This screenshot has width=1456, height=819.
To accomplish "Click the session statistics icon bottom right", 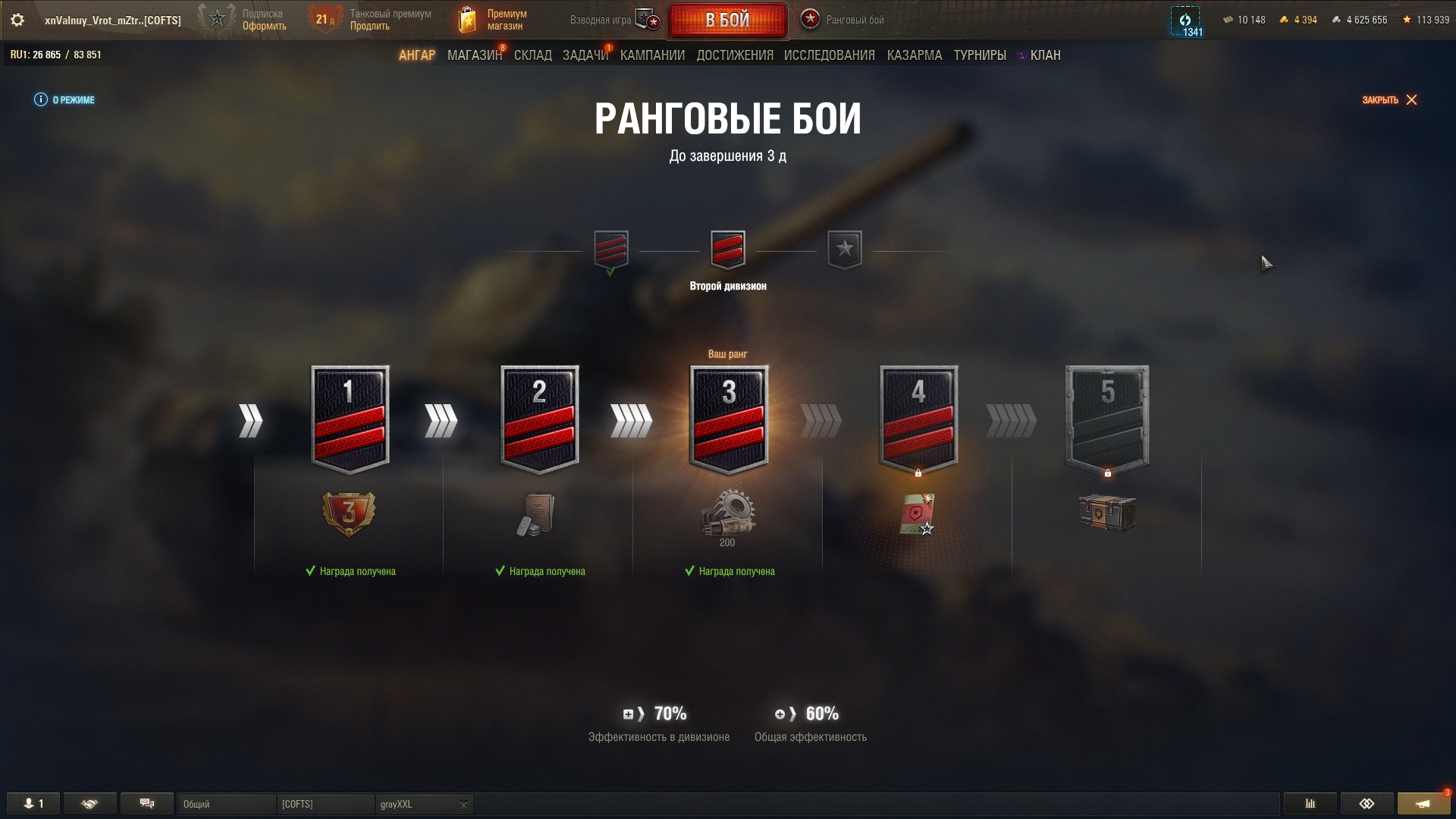I will (1310, 804).
